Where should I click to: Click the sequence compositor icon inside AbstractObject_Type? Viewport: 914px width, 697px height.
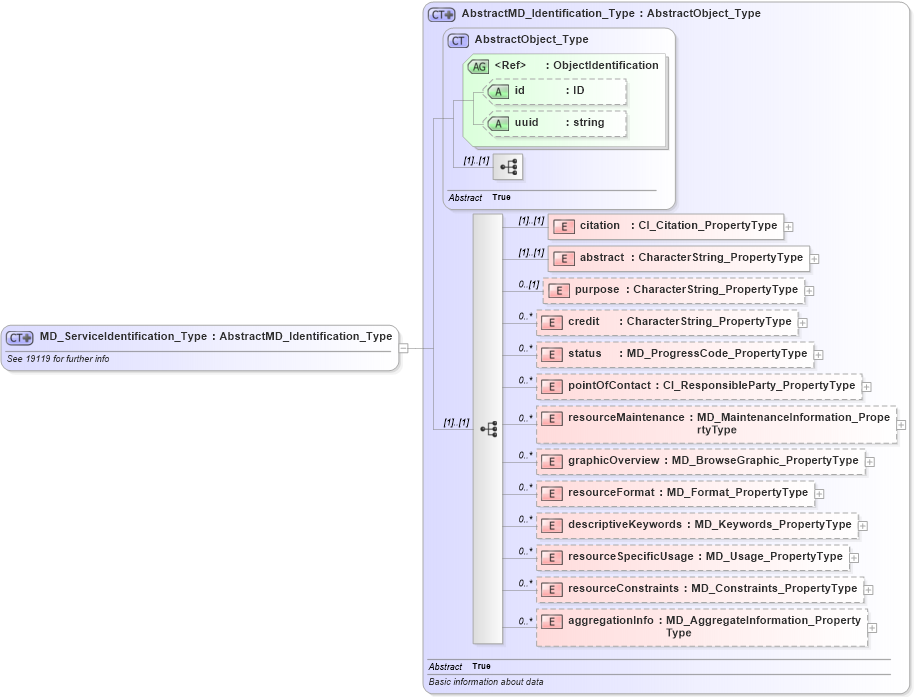(x=509, y=166)
